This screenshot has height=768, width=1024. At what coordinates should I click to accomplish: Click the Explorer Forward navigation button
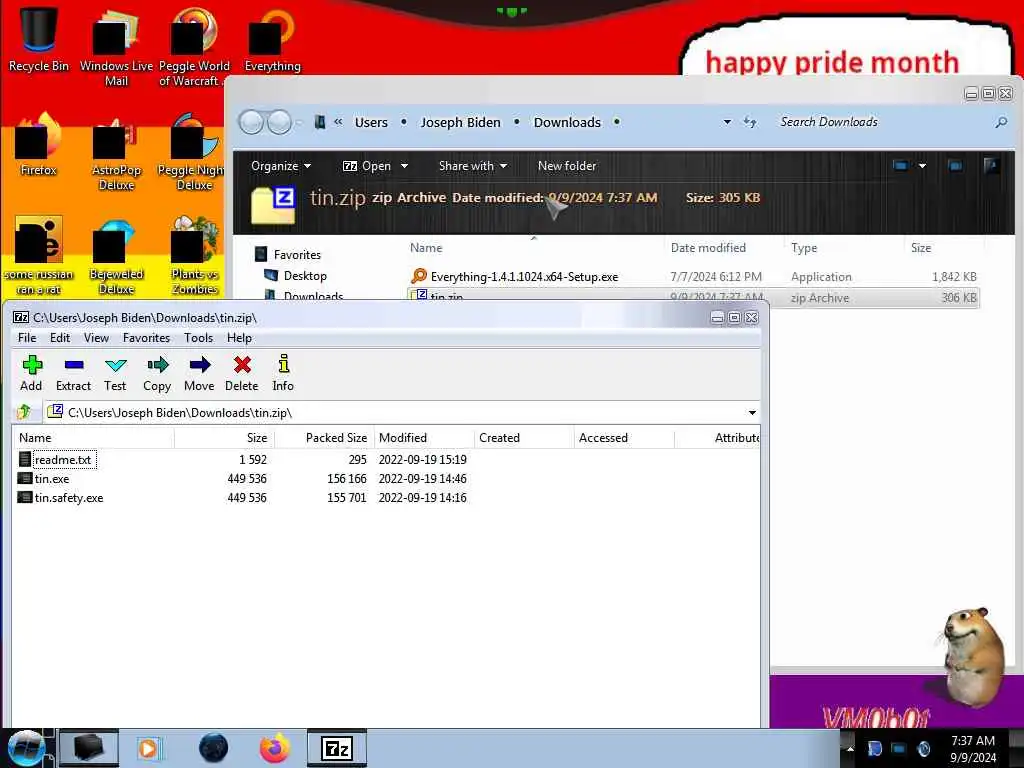click(280, 122)
